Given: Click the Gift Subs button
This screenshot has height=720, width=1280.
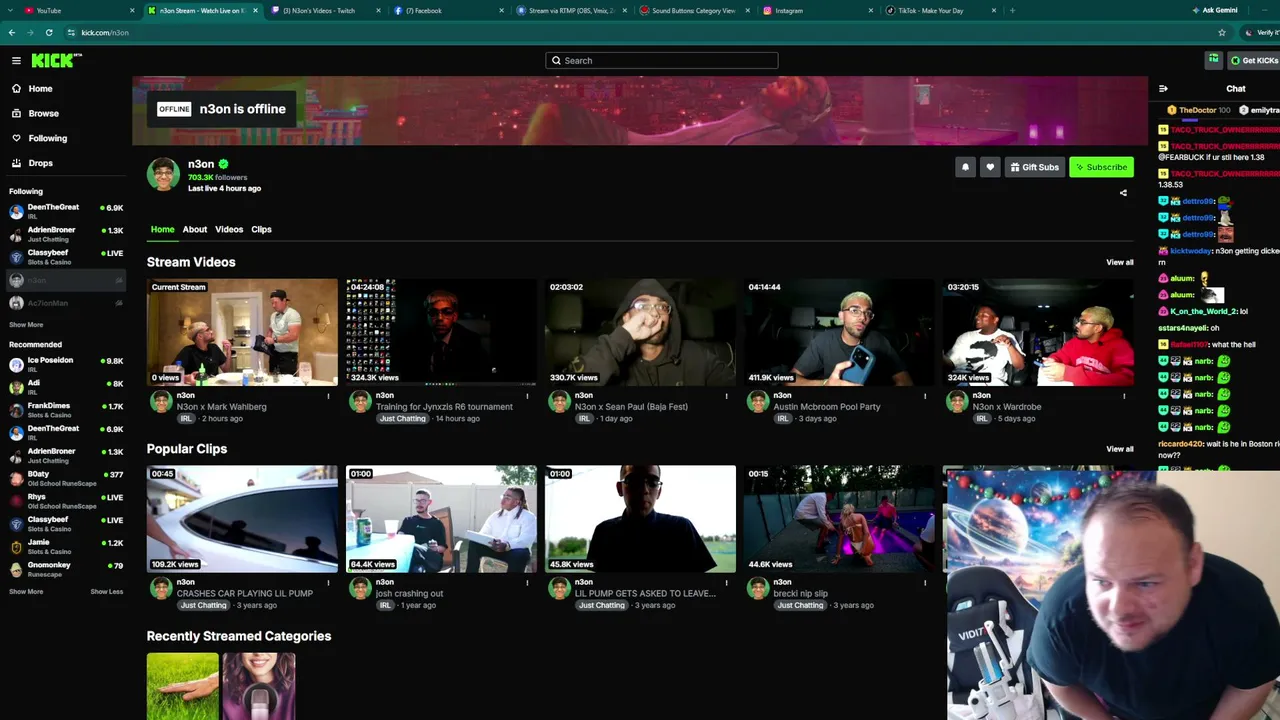Looking at the screenshot, I should click(x=1034, y=167).
